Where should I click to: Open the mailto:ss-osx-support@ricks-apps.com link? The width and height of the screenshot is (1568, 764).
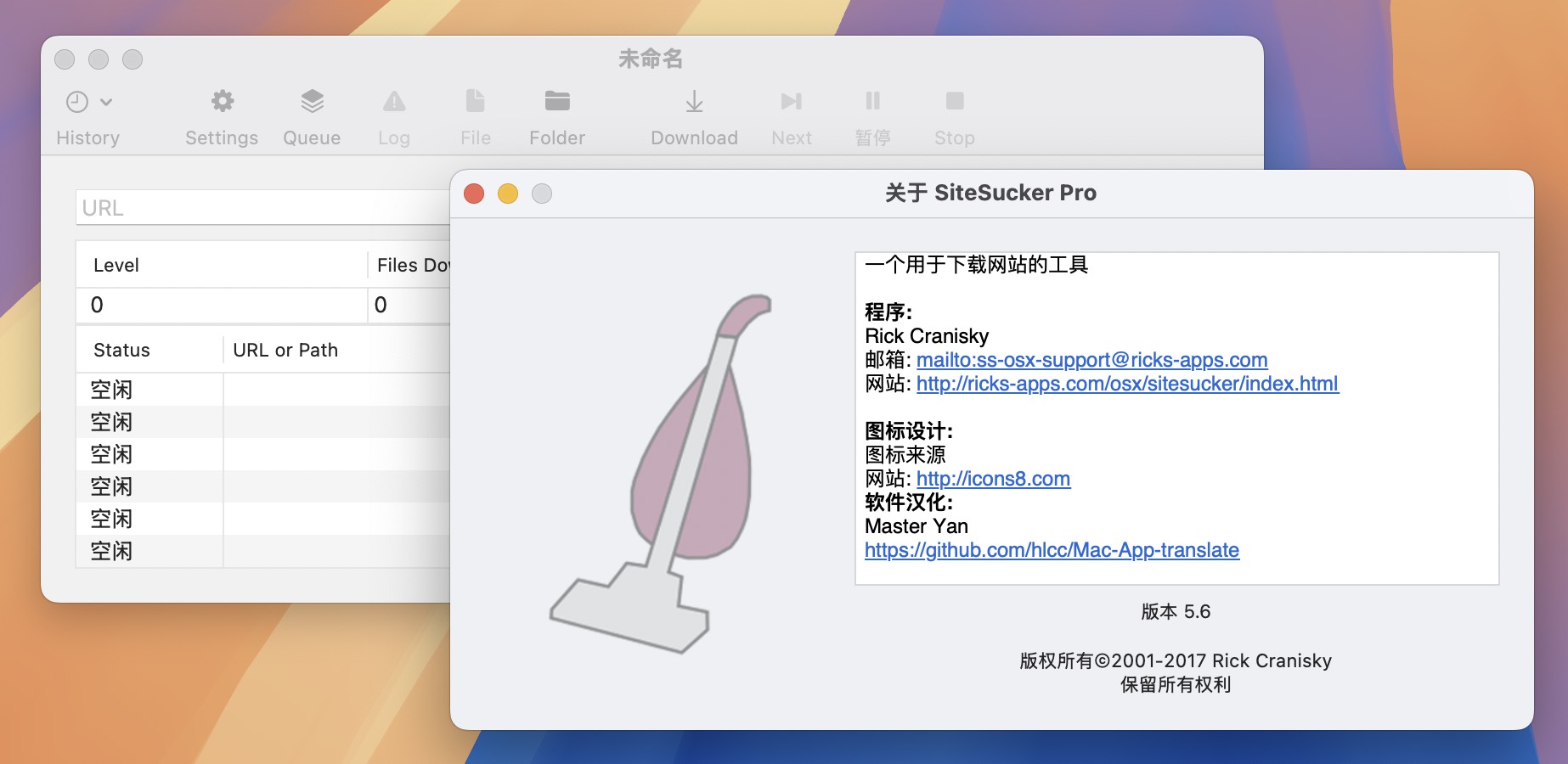click(1091, 360)
